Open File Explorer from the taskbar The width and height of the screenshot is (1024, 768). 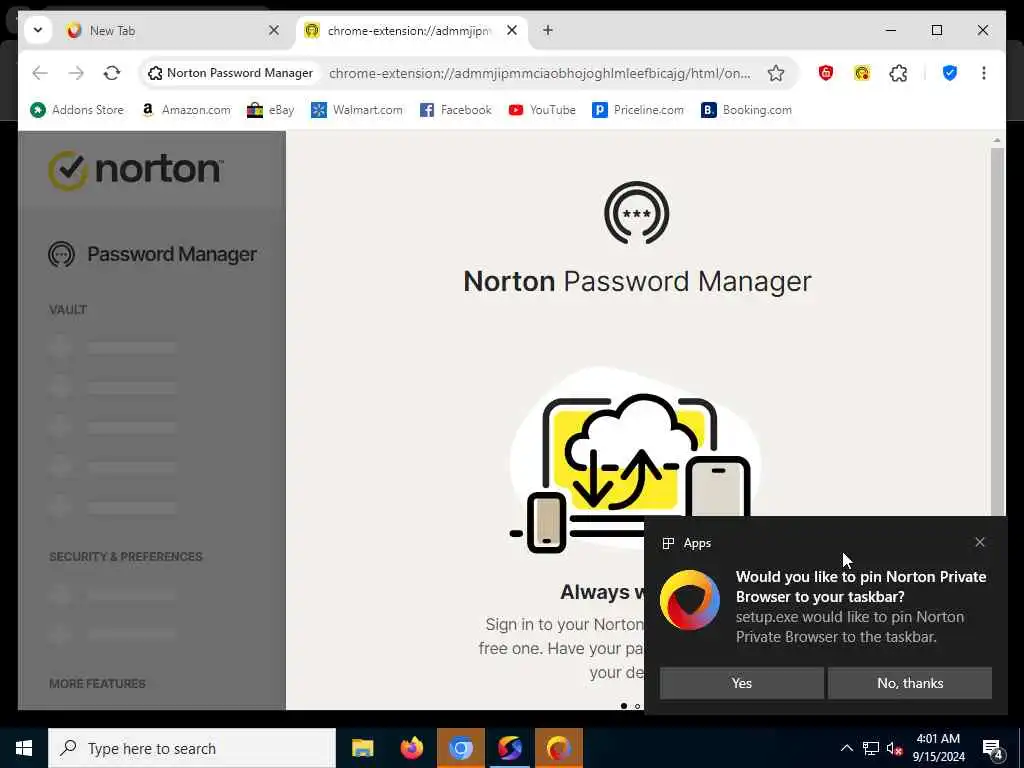pyautogui.click(x=362, y=748)
